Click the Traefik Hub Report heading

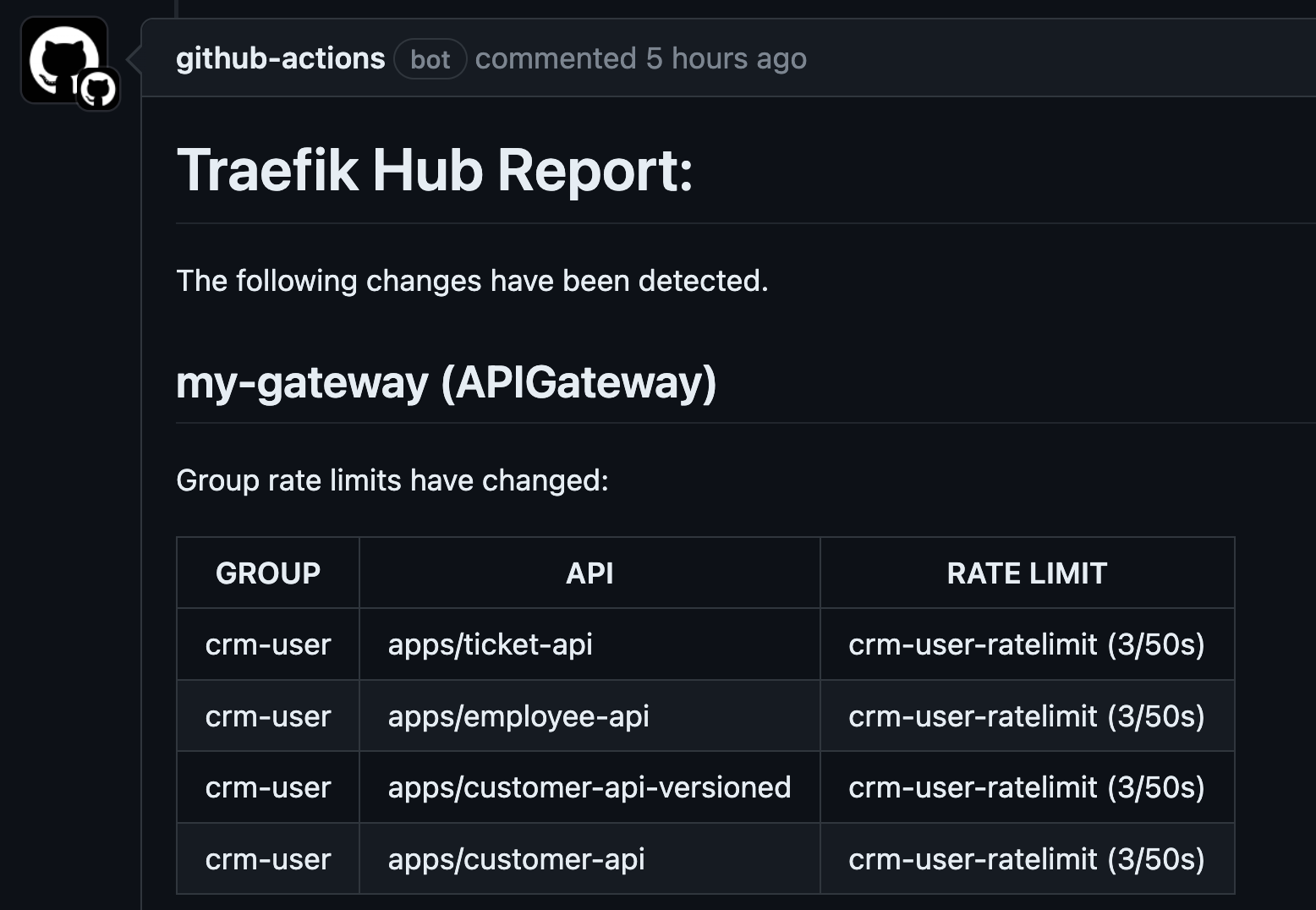click(435, 171)
